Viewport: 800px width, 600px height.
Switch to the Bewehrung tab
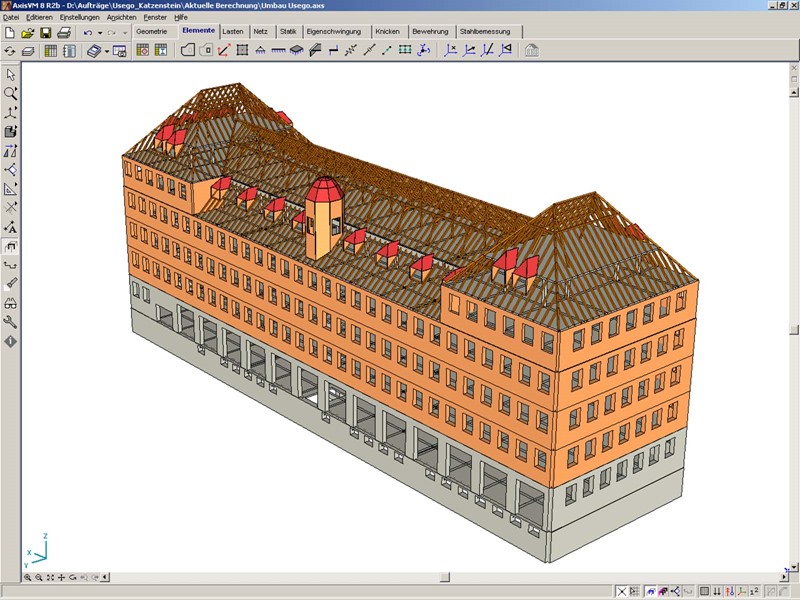(430, 32)
